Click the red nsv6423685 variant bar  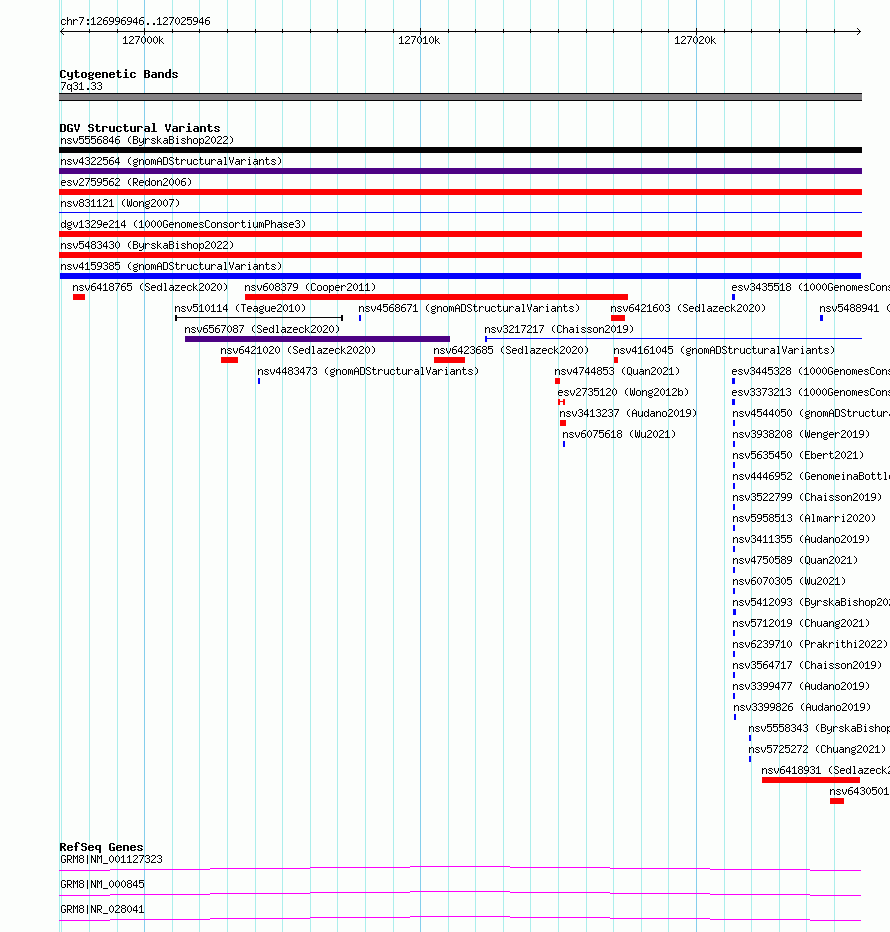coord(449,360)
